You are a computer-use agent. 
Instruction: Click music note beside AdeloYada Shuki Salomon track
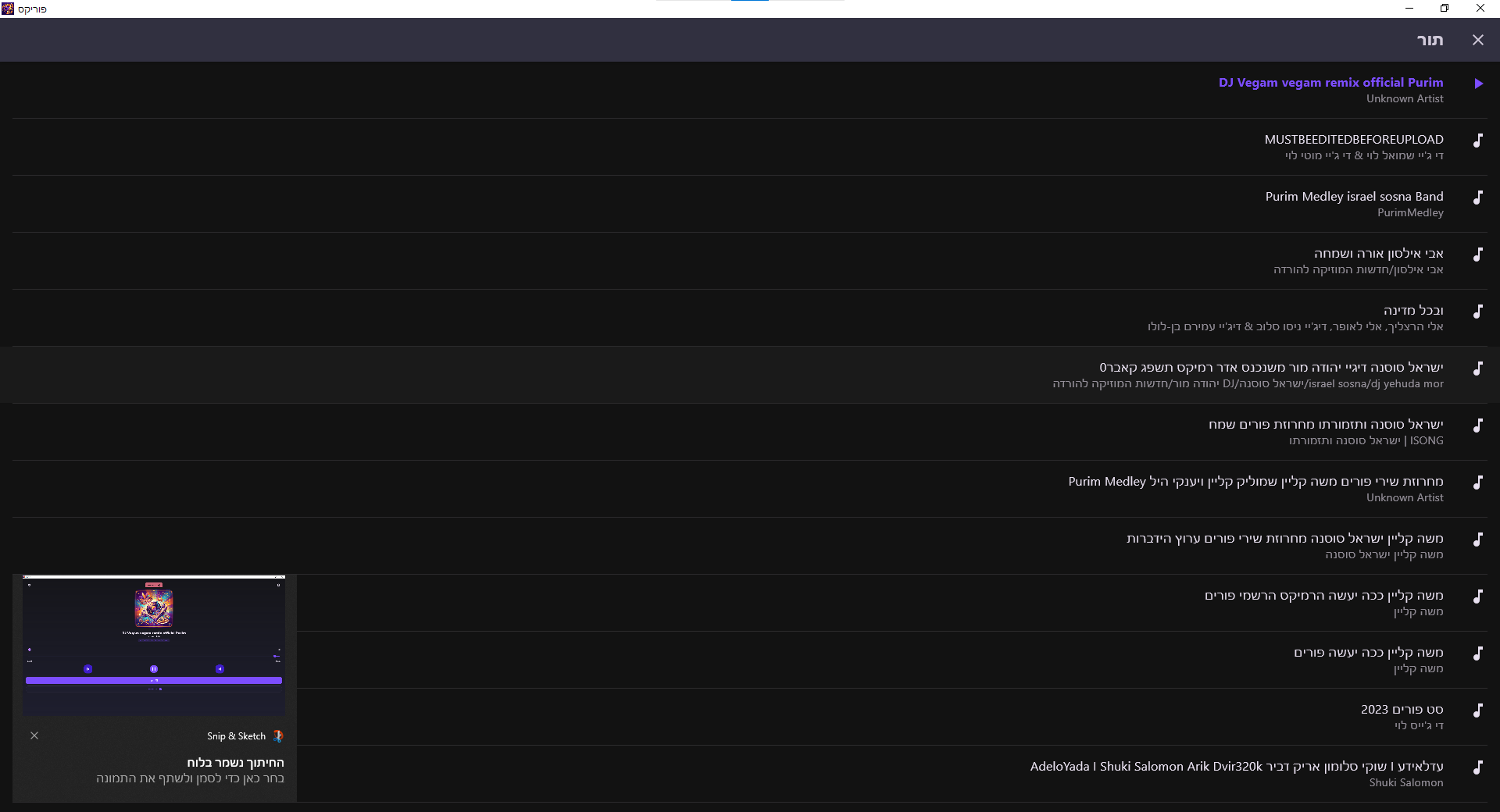[1478, 767]
